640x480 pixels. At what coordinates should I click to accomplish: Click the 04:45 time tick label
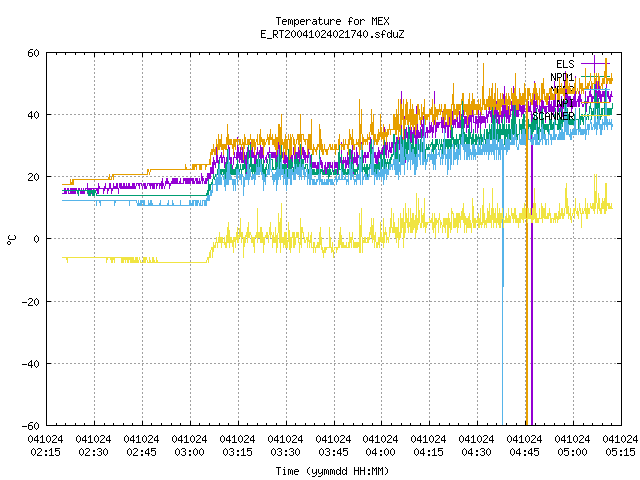click(x=524, y=452)
